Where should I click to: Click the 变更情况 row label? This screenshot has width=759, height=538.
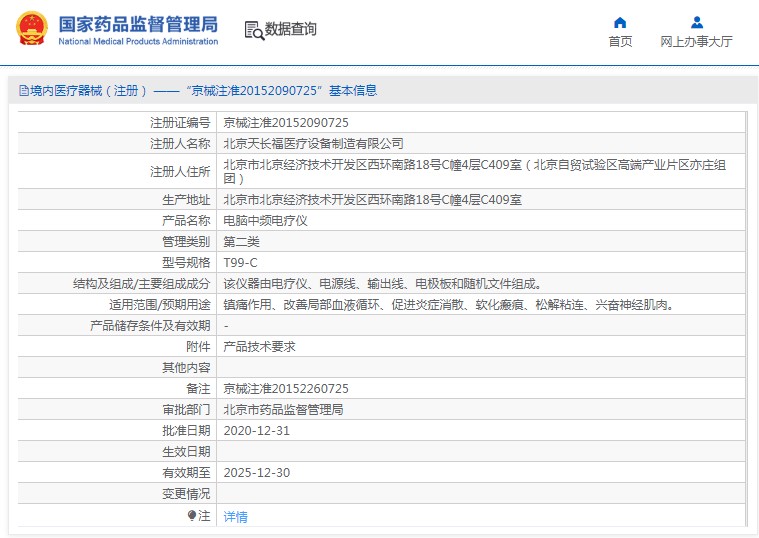tap(186, 494)
